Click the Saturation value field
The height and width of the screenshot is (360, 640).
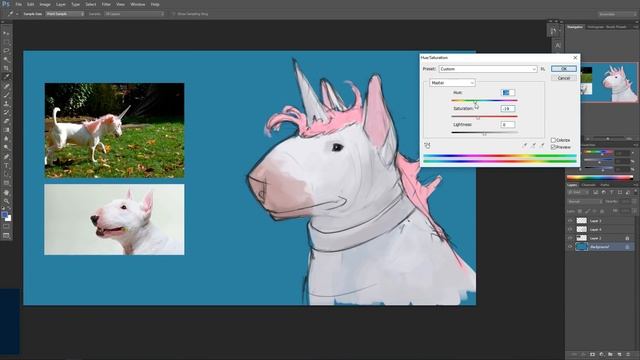[508, 109]
